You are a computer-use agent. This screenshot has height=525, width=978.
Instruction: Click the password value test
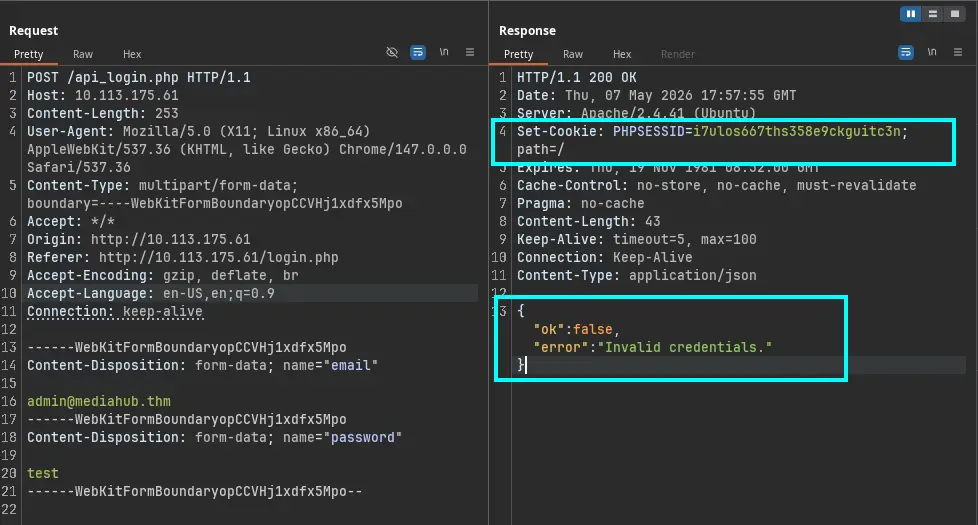(x=42, y=474)
